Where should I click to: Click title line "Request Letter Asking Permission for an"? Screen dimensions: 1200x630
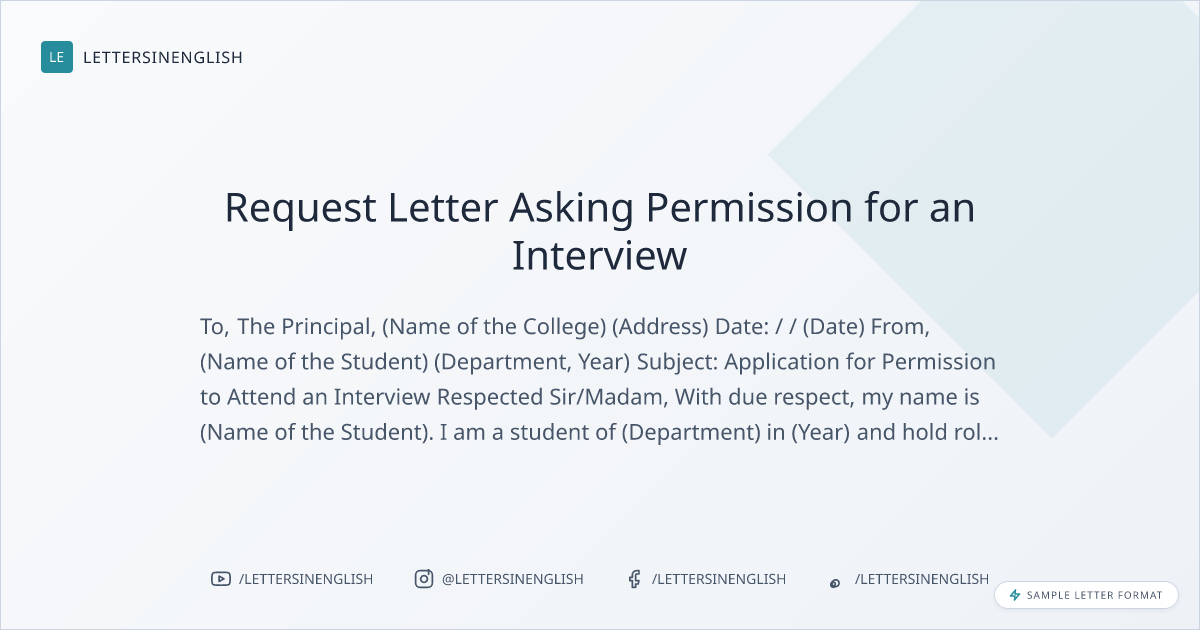(600, 208)
